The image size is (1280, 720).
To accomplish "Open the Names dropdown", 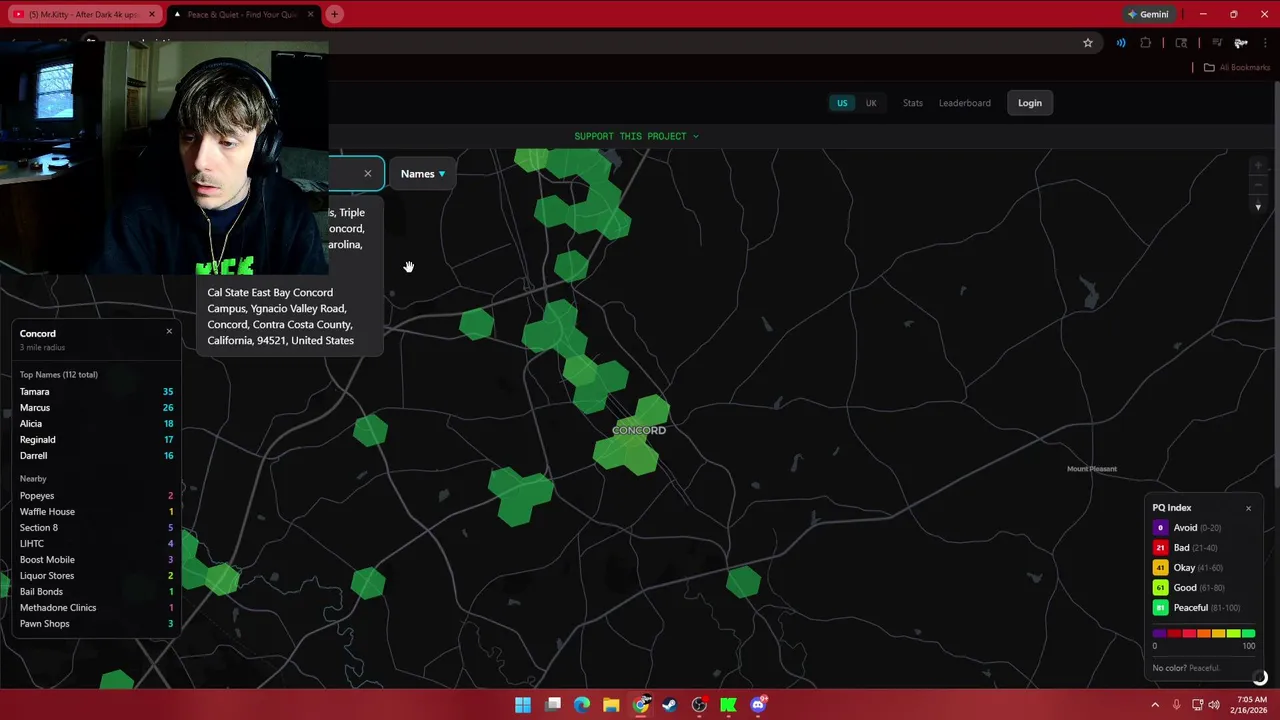I will click(x=423, y=174).
